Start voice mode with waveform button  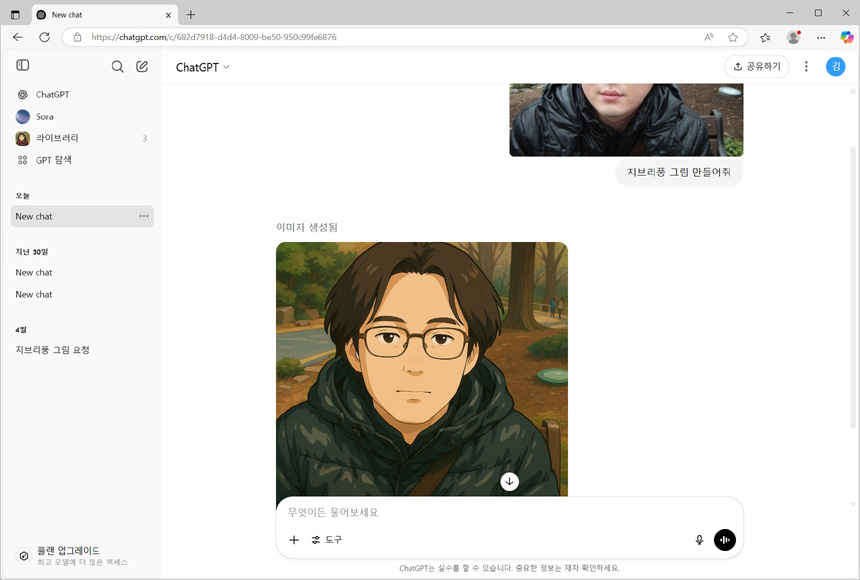(725, 540)
